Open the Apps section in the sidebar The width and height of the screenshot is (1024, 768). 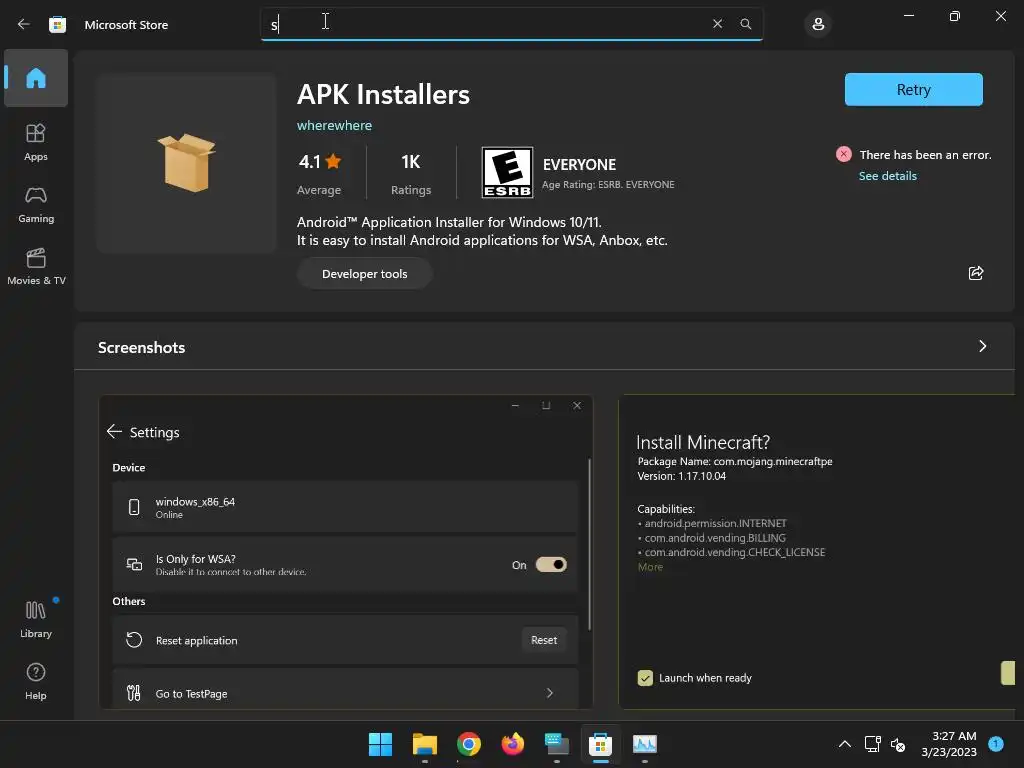click(x=36, y=142)
